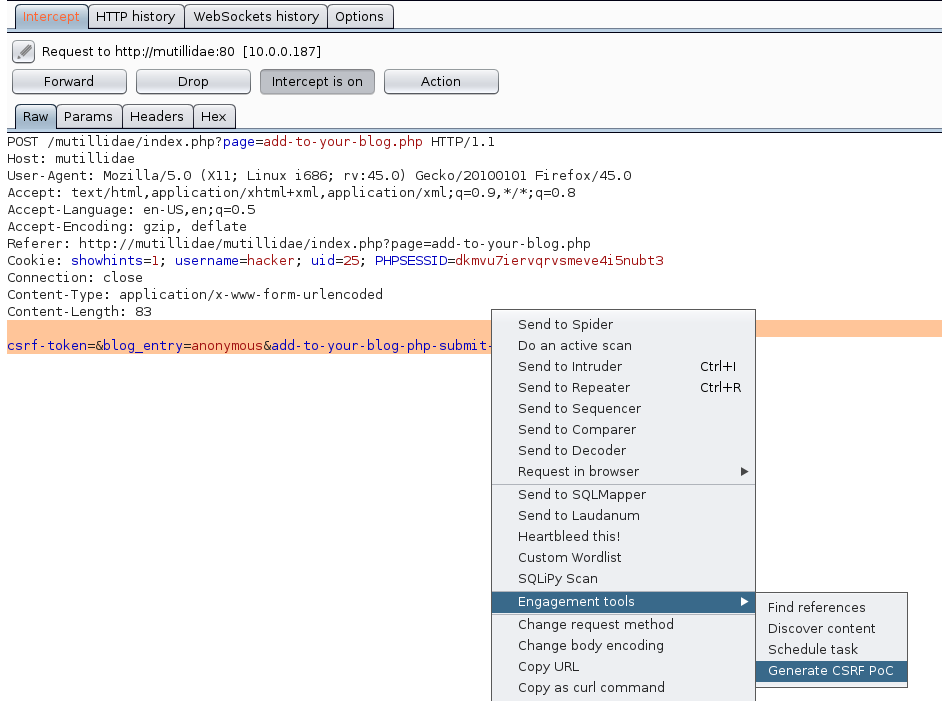Viewport: 950px width, 720px height.
Task: Switch to the Options tab
Action: click(359, 16)
